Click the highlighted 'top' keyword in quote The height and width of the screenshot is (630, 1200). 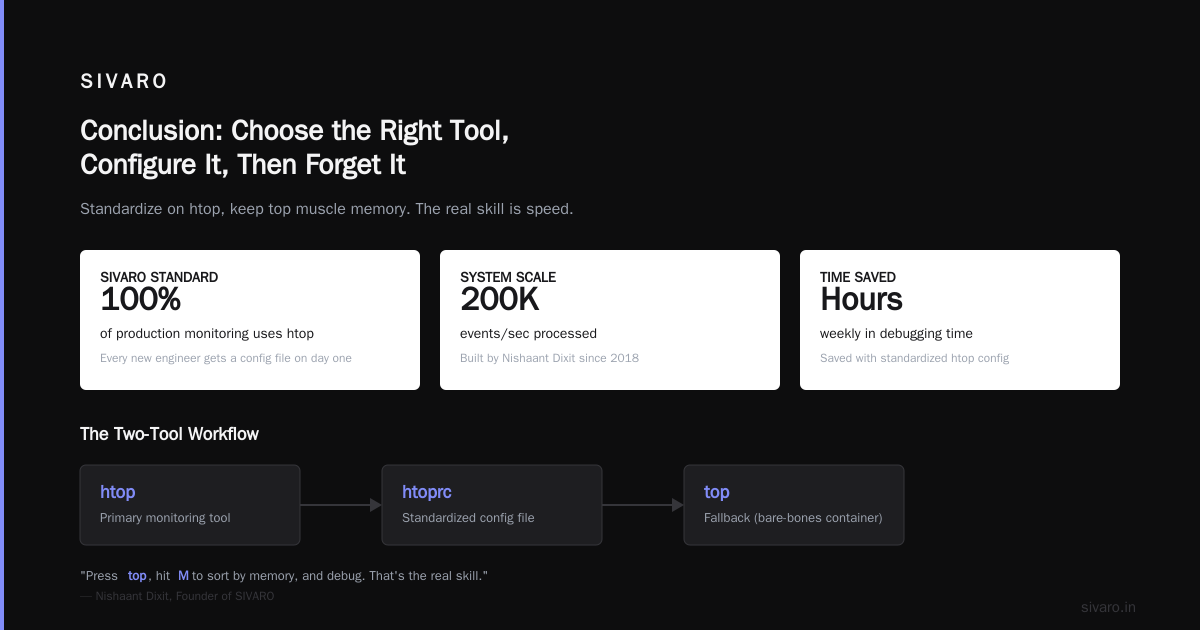tap(137, 576)
